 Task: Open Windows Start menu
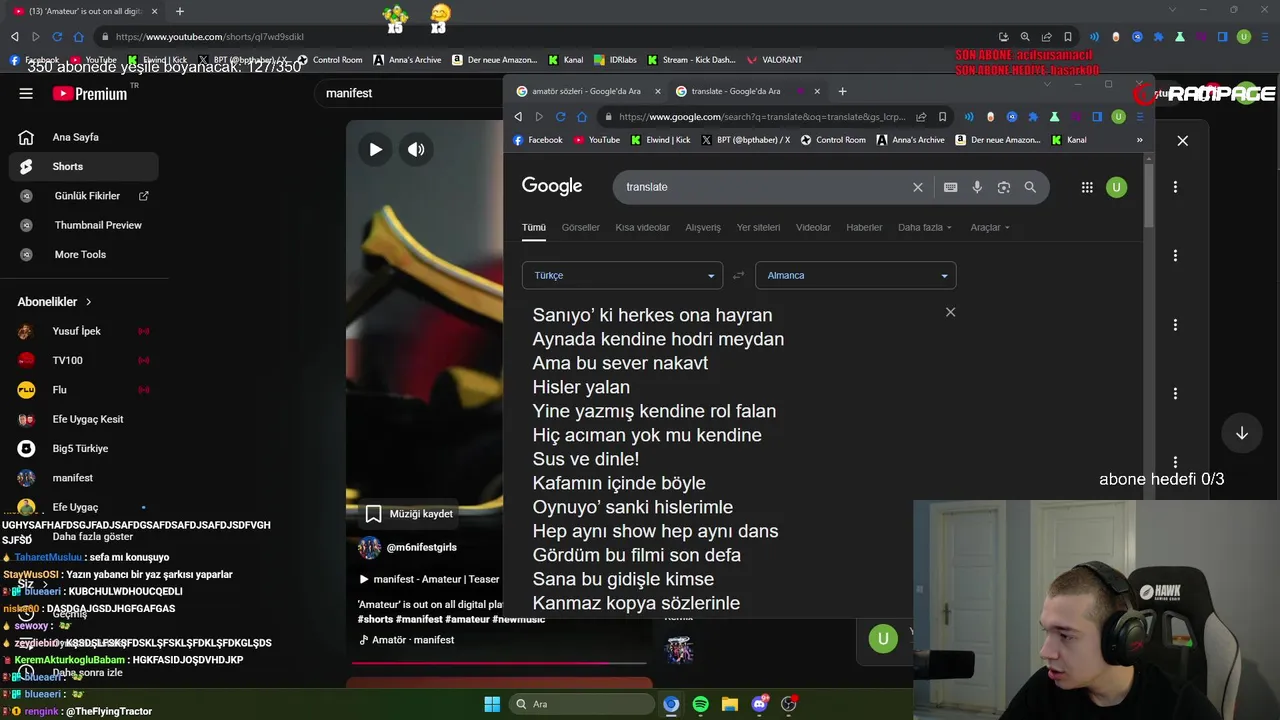tap(492, 704)
